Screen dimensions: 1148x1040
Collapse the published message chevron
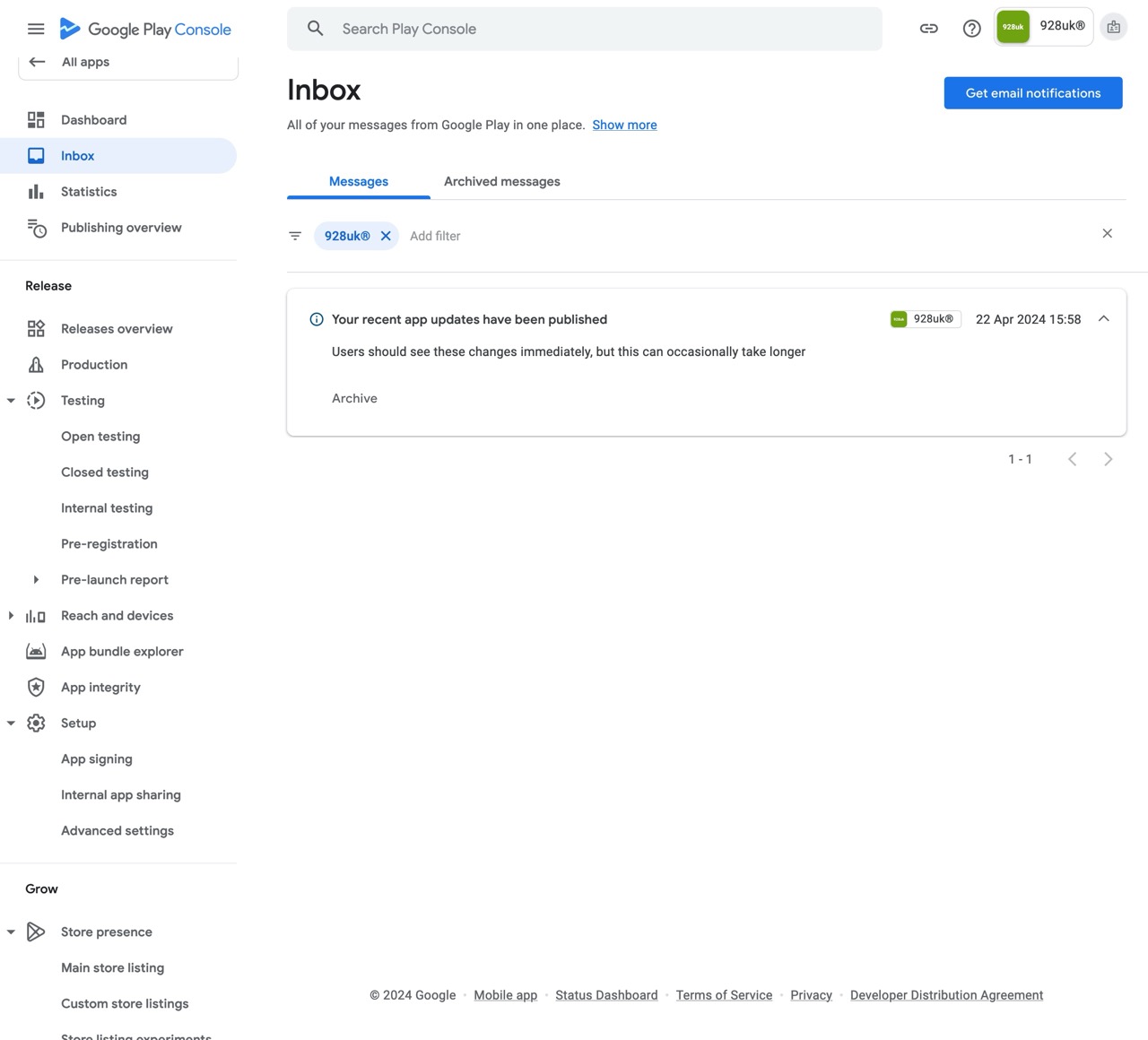tap(1103, 319)
